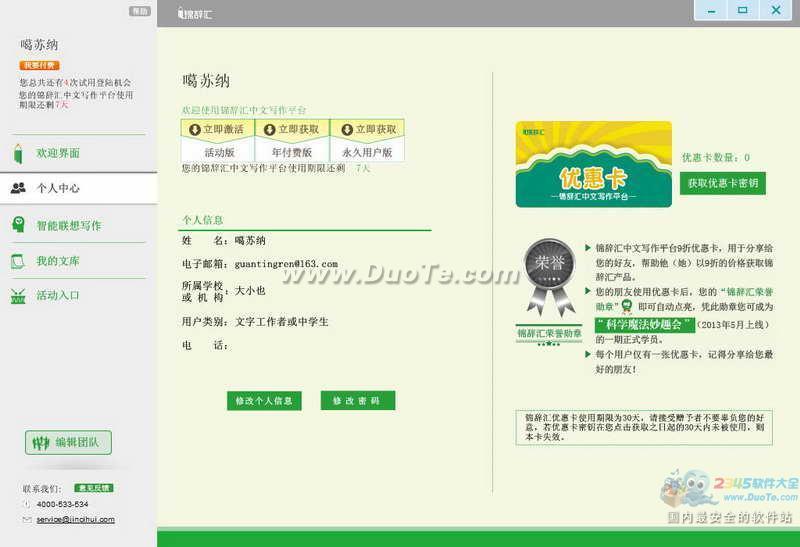Click the 荣誉 medal badge
800x547 pixels.
[x=550, y=277]
